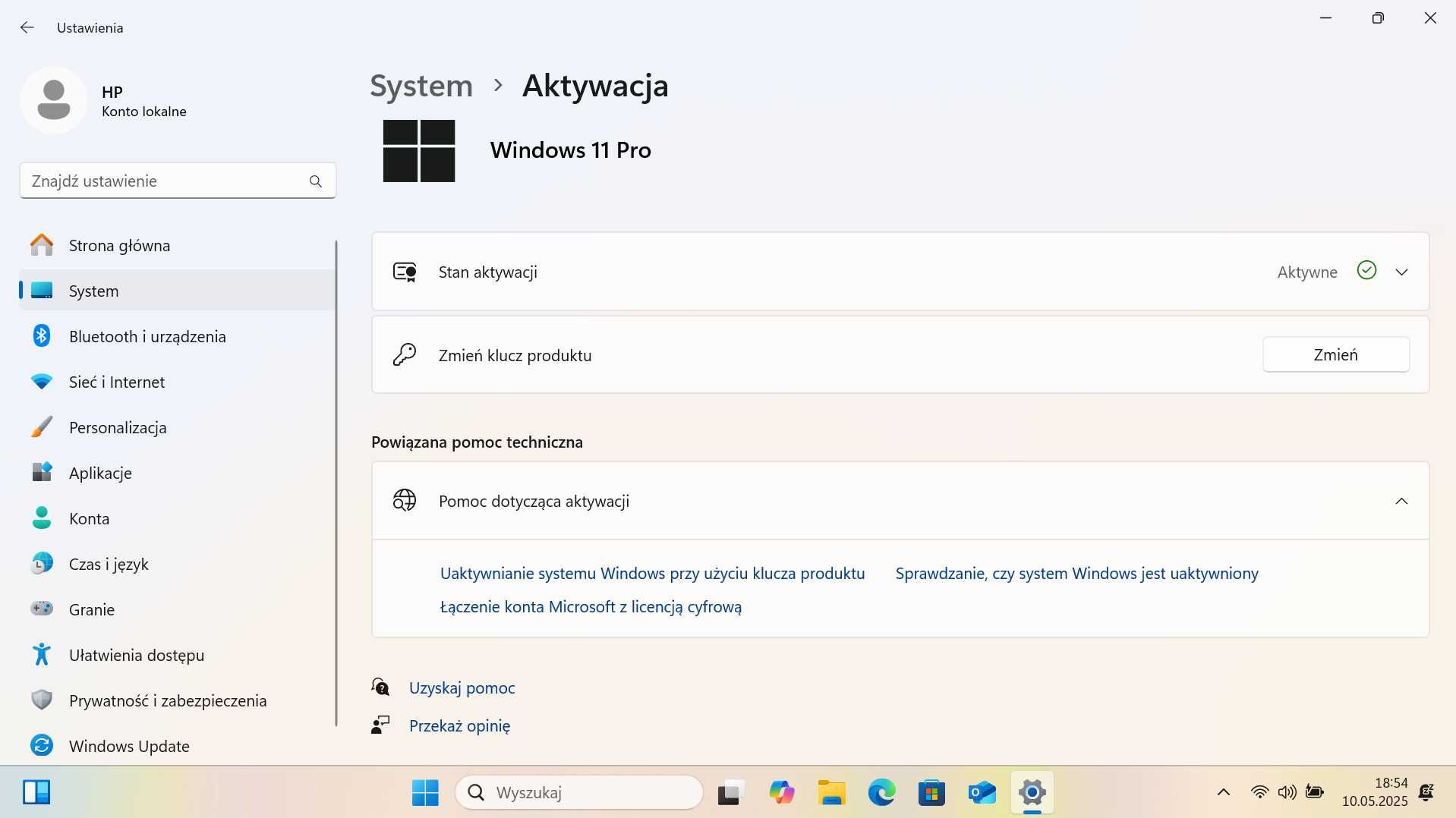Image resolution: width=1456 pixels, height=818 pixels.
Task: Click the Settings gear on taskbar
Action: (x=1032, y=793)
